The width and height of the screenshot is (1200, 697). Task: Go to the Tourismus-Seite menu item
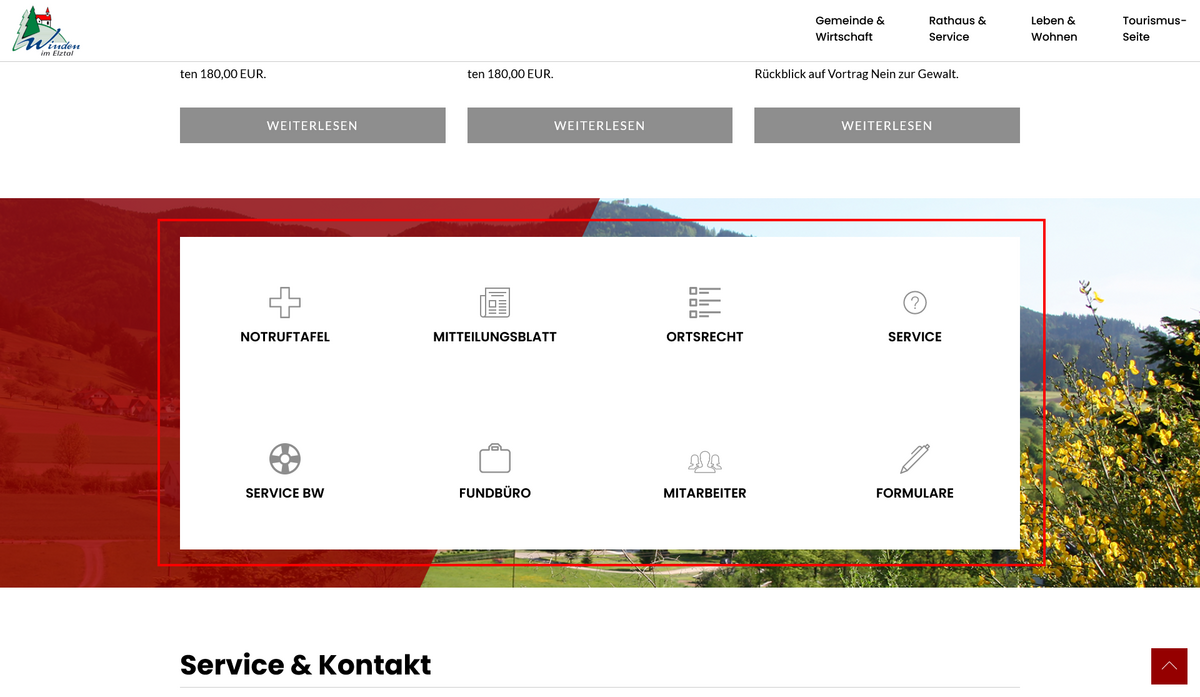pyautogui.click(x=1154, y=29)
